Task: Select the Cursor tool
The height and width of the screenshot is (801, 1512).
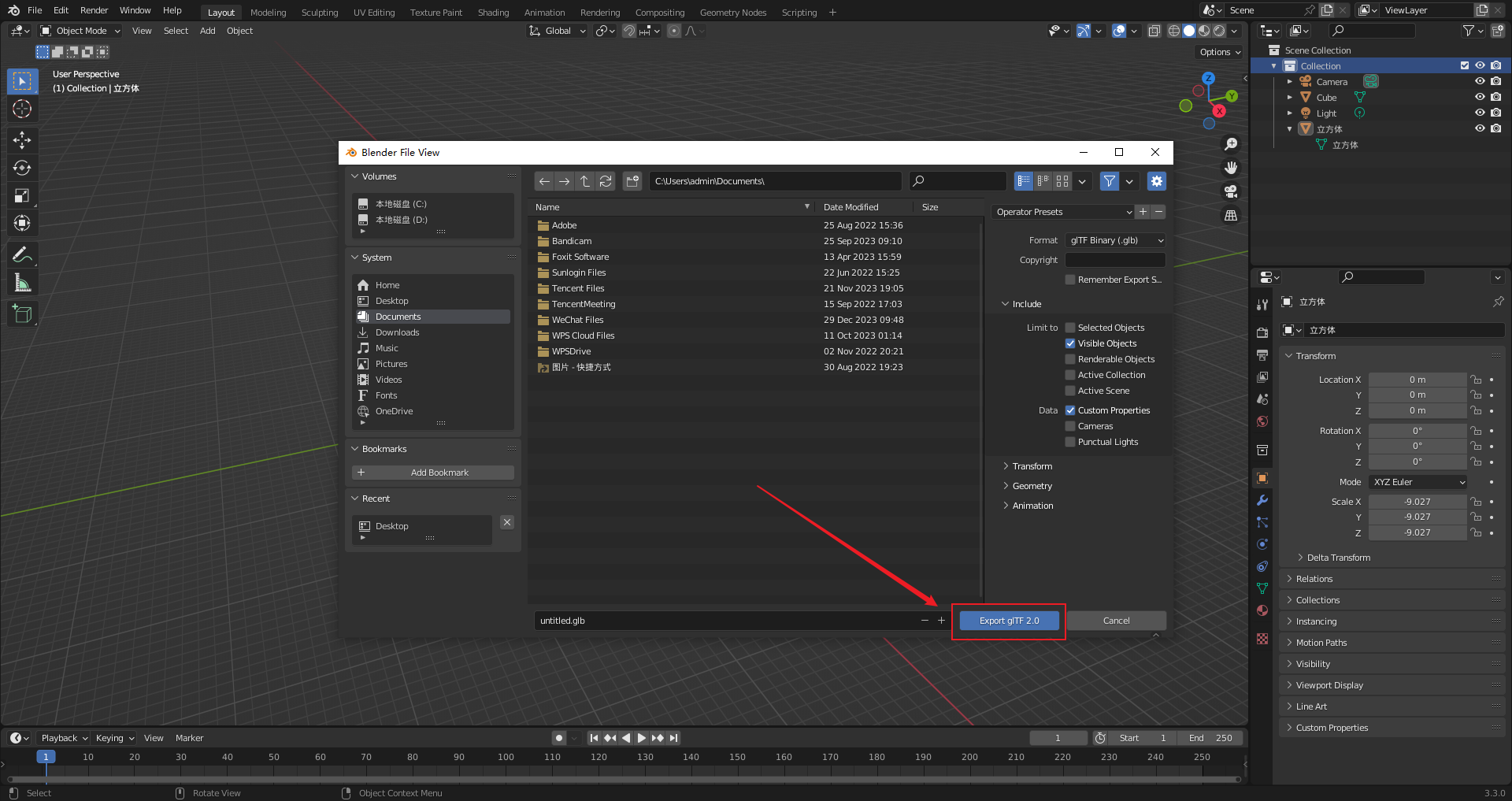Action: tap(22, 109)
